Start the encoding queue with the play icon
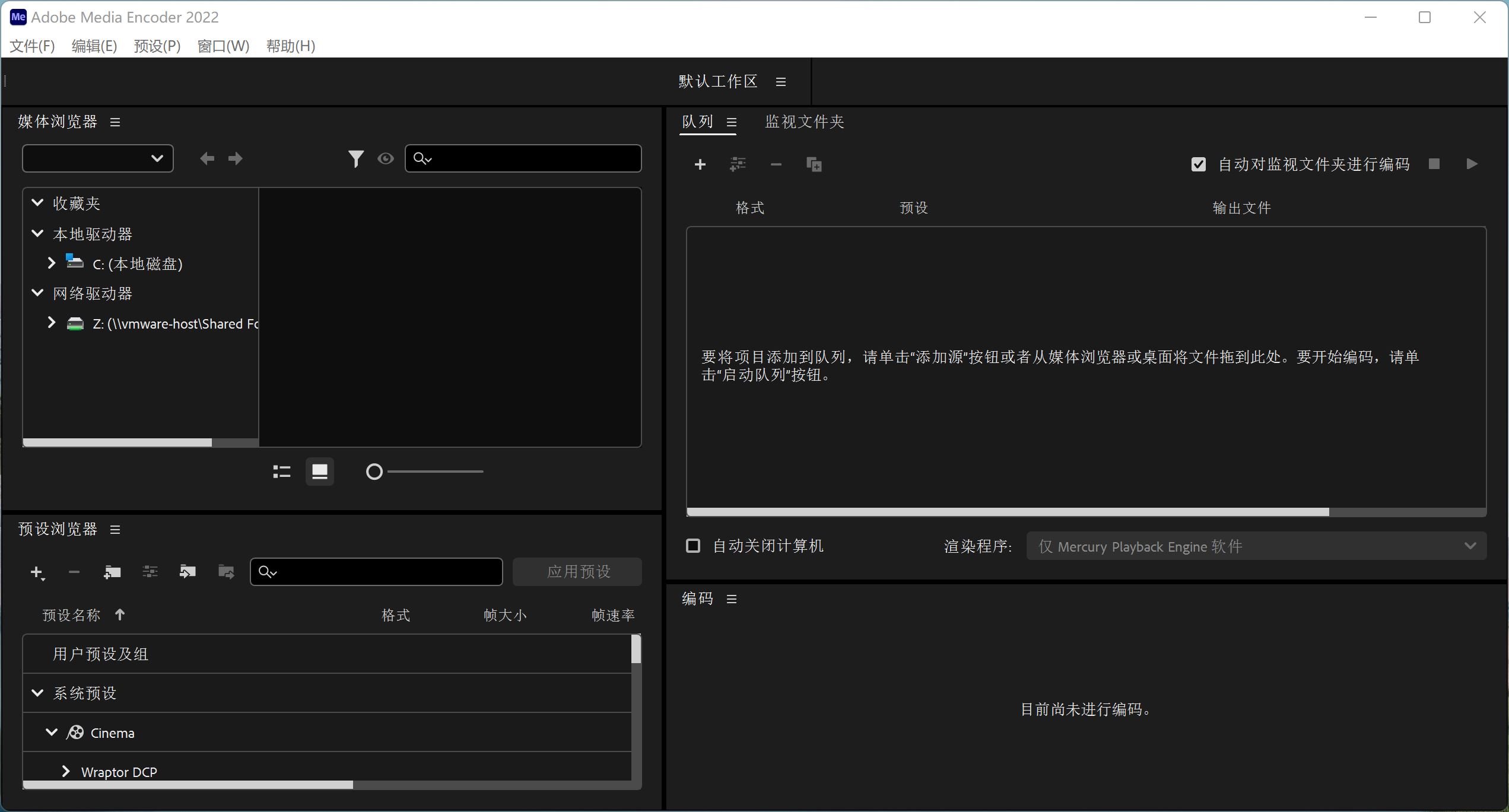 pos(1472,164)
